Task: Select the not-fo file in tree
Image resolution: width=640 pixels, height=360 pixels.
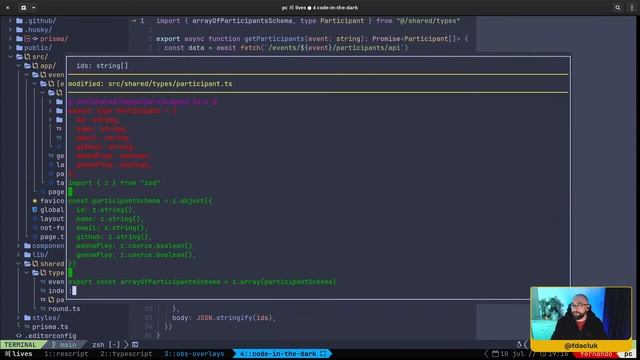Action: click(52, 228)
